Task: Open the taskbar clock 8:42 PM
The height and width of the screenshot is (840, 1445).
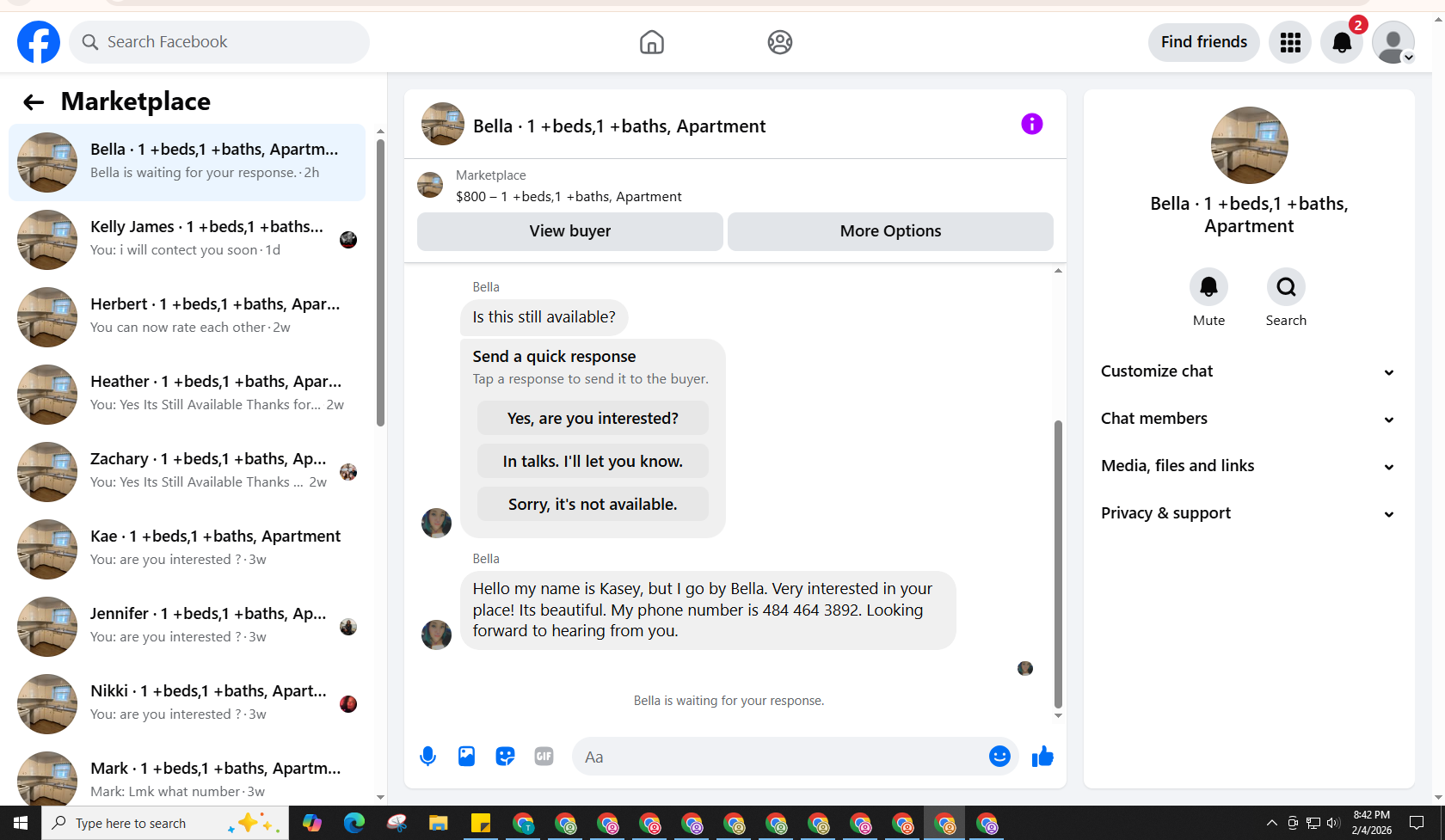Action: point(1372,823)
